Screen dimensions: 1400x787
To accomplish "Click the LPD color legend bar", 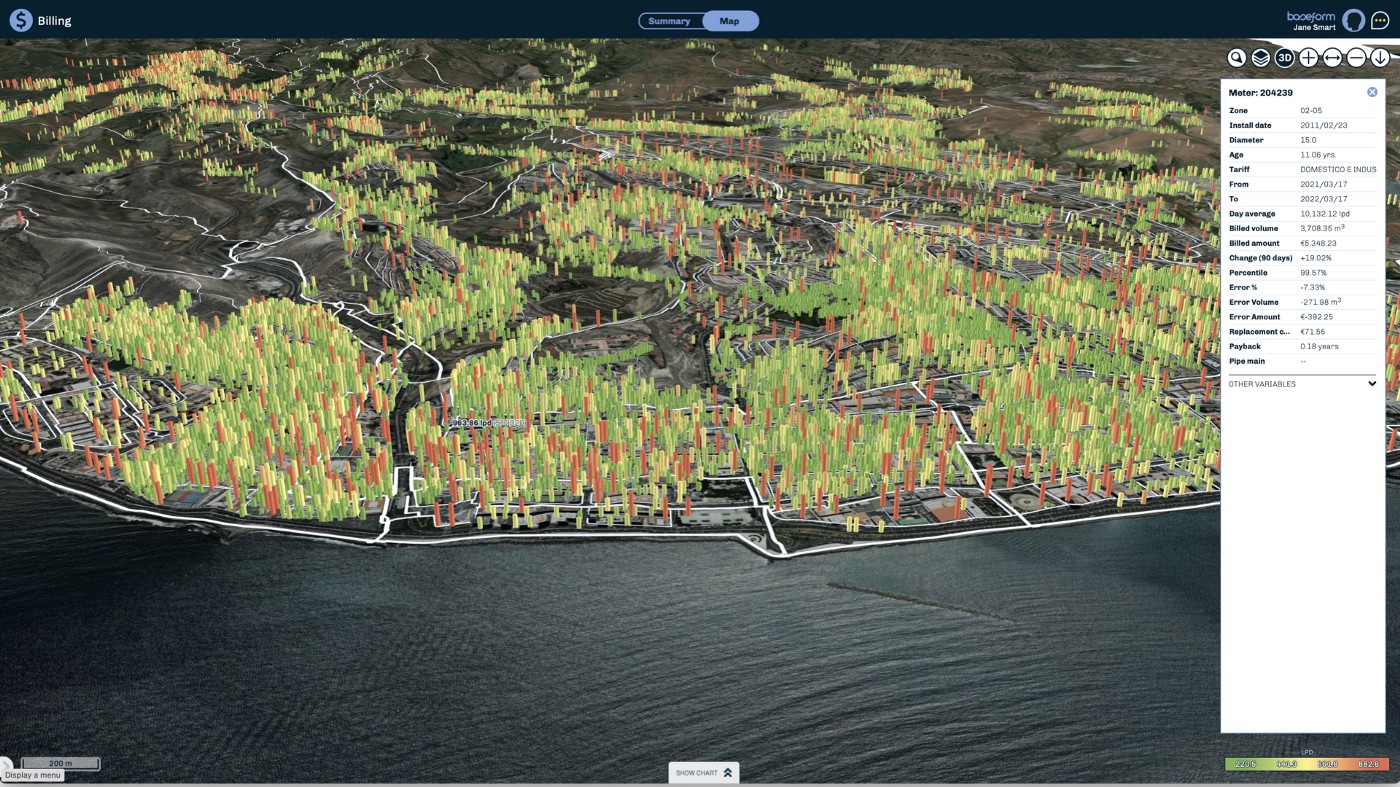I will (1306, 764).
